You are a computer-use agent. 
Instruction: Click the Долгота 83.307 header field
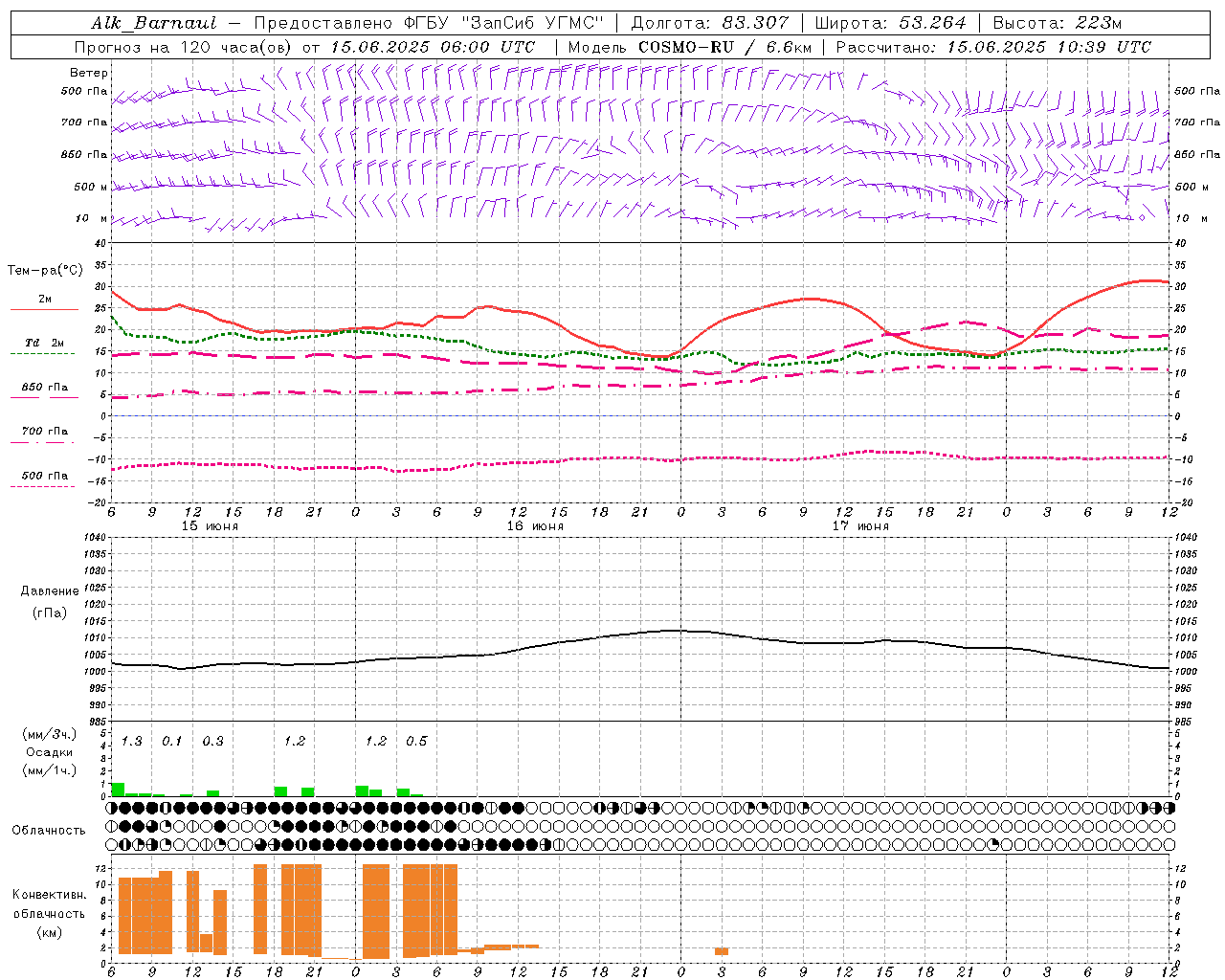tap(710, 23)
